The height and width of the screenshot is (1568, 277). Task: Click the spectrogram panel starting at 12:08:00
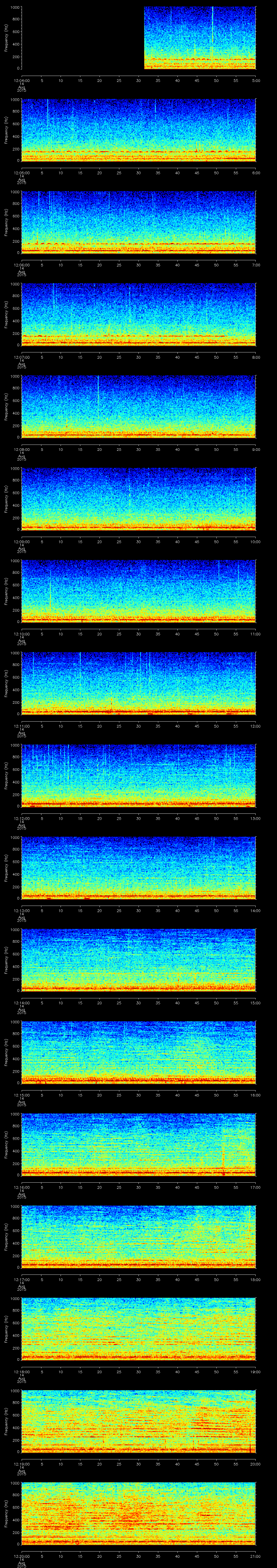(139, 407)
